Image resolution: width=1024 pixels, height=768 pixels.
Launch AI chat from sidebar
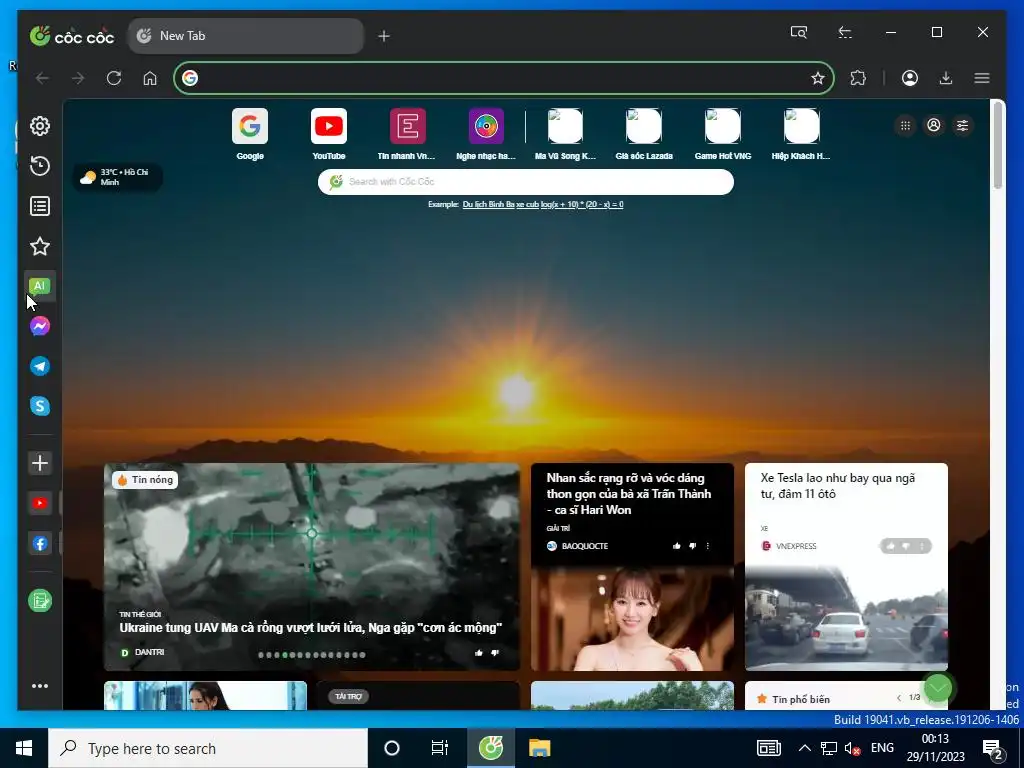[40, 286]
